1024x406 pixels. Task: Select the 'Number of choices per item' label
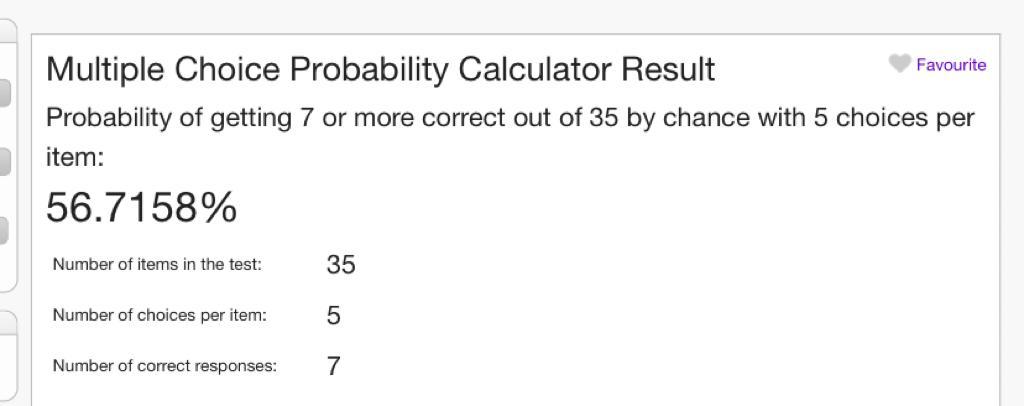tap(160, 315)
